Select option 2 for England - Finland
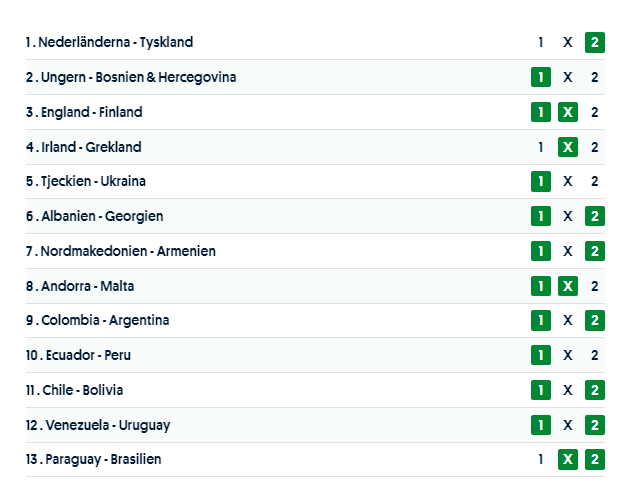 pyautogui.click(x=595, y=112)
